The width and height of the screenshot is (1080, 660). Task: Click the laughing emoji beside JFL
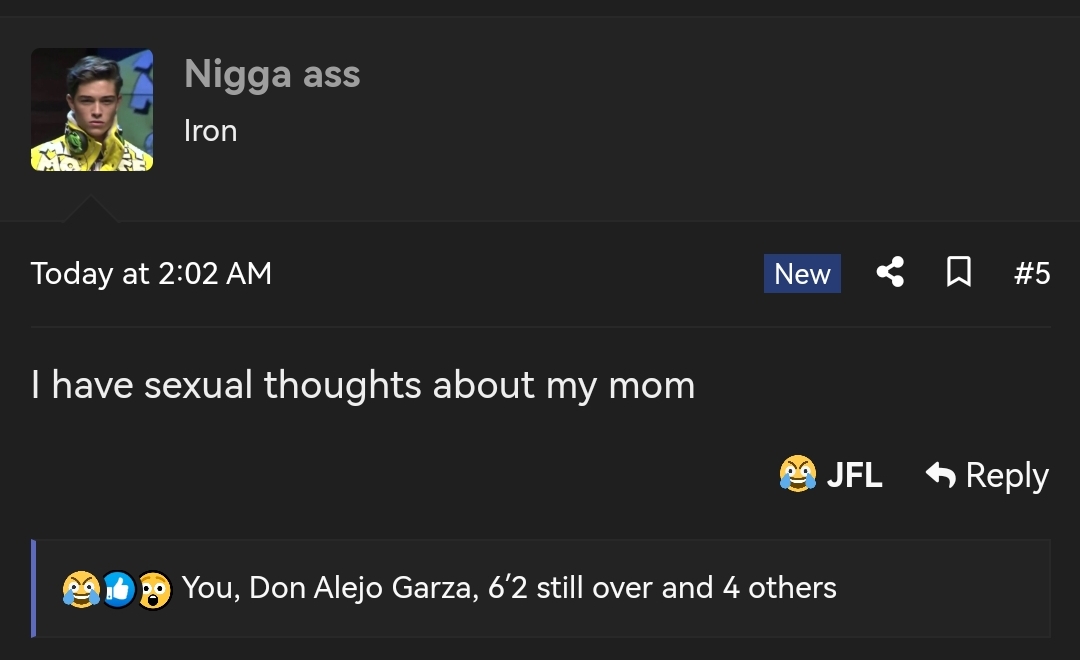[798, 474]
